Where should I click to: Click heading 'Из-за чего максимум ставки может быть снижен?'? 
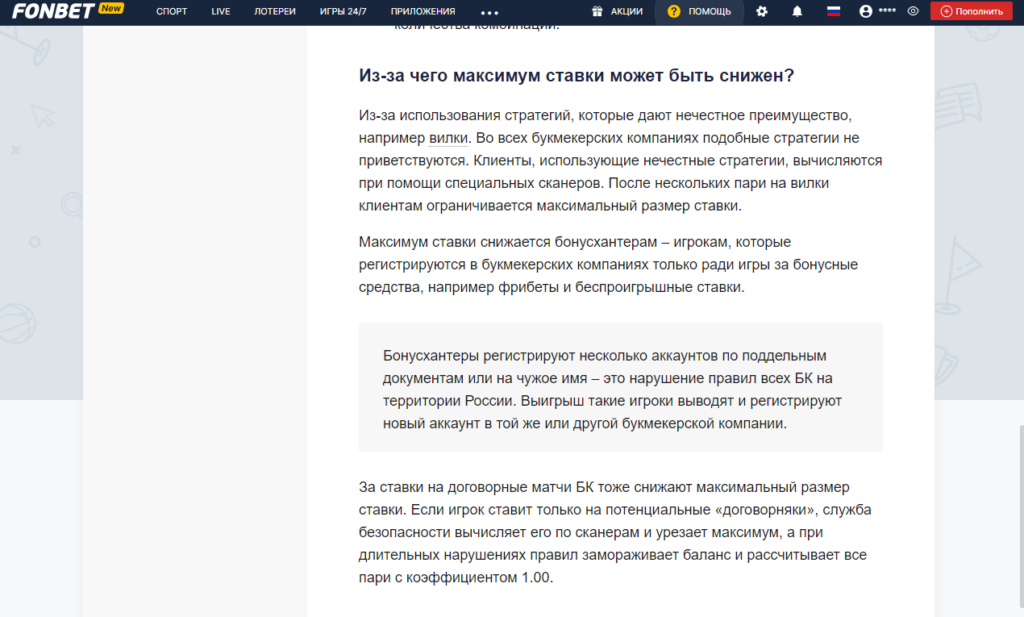point(576,76)
